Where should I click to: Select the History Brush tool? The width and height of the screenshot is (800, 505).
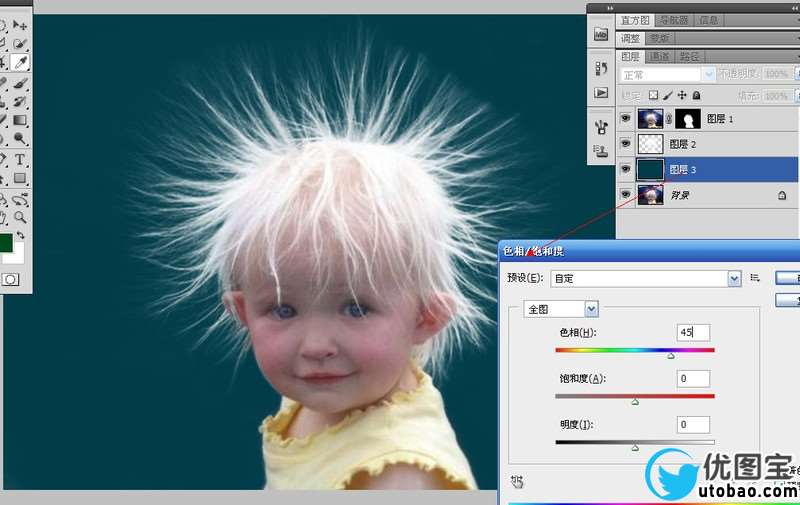[x=20, y=102]
